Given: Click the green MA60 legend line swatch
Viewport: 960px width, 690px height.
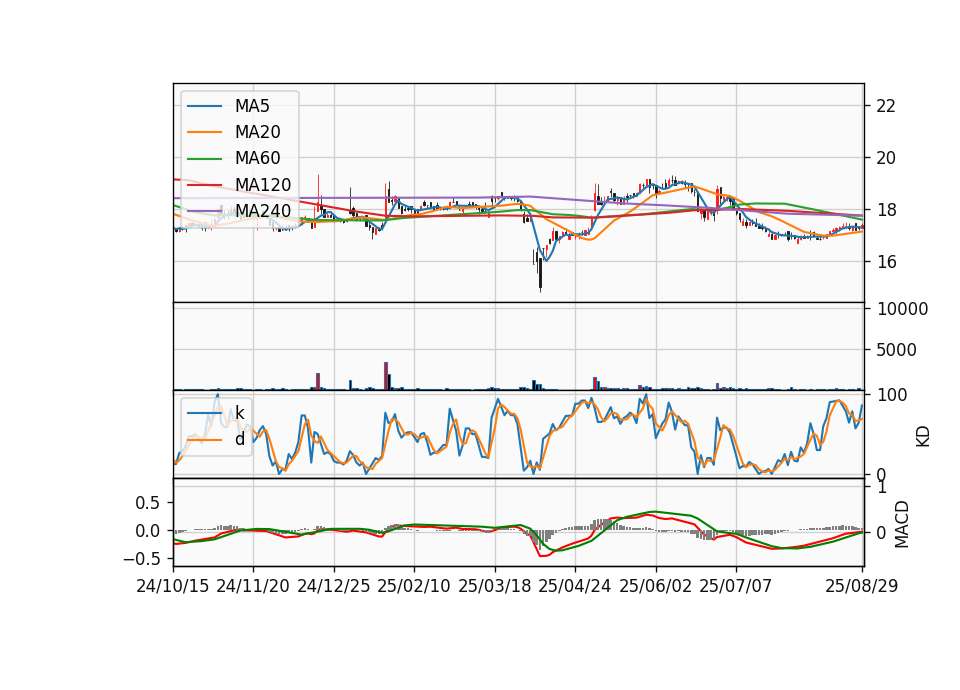Looking at the screenshot, I should pos(204,159).
